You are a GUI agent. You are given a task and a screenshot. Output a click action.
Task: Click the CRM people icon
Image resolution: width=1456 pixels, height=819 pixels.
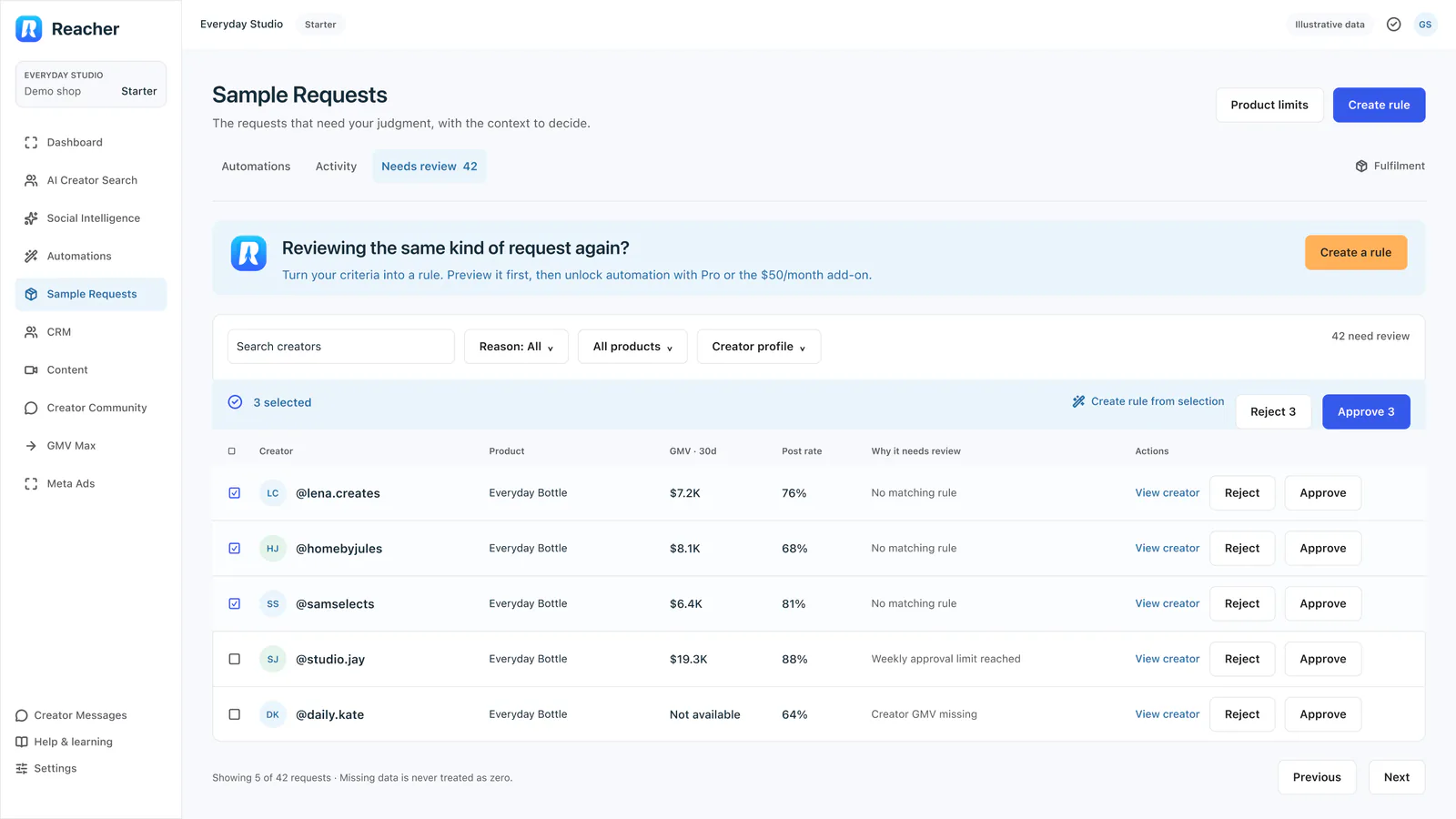tap(31, 332)
